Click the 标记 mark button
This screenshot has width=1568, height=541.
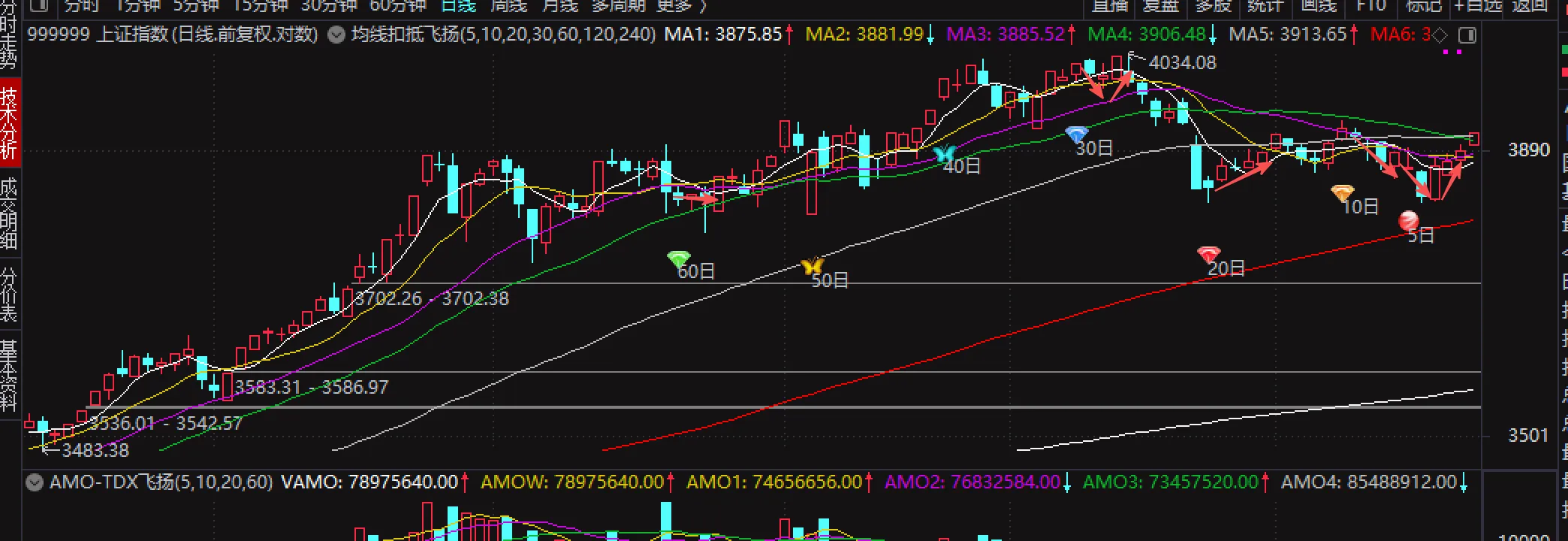[1424, 6]
